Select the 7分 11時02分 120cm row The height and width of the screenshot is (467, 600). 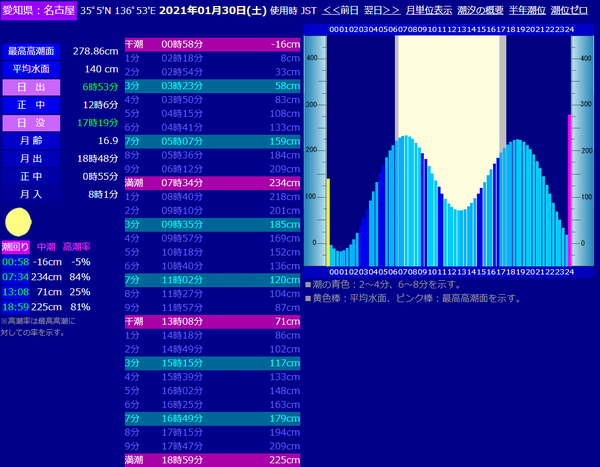[212, 280]
